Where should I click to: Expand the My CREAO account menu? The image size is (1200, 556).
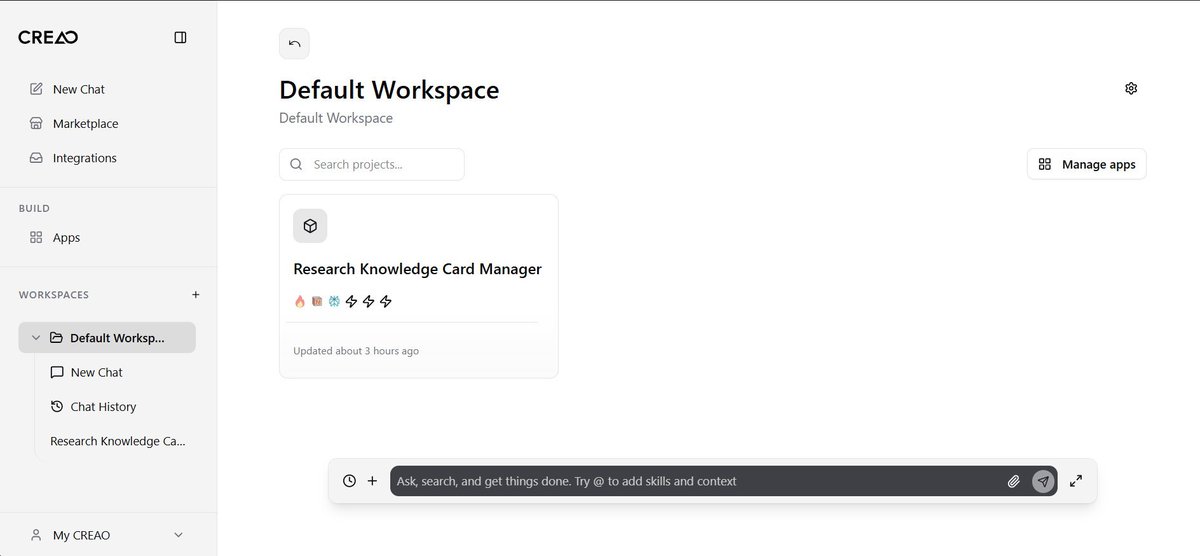[108, 535]
